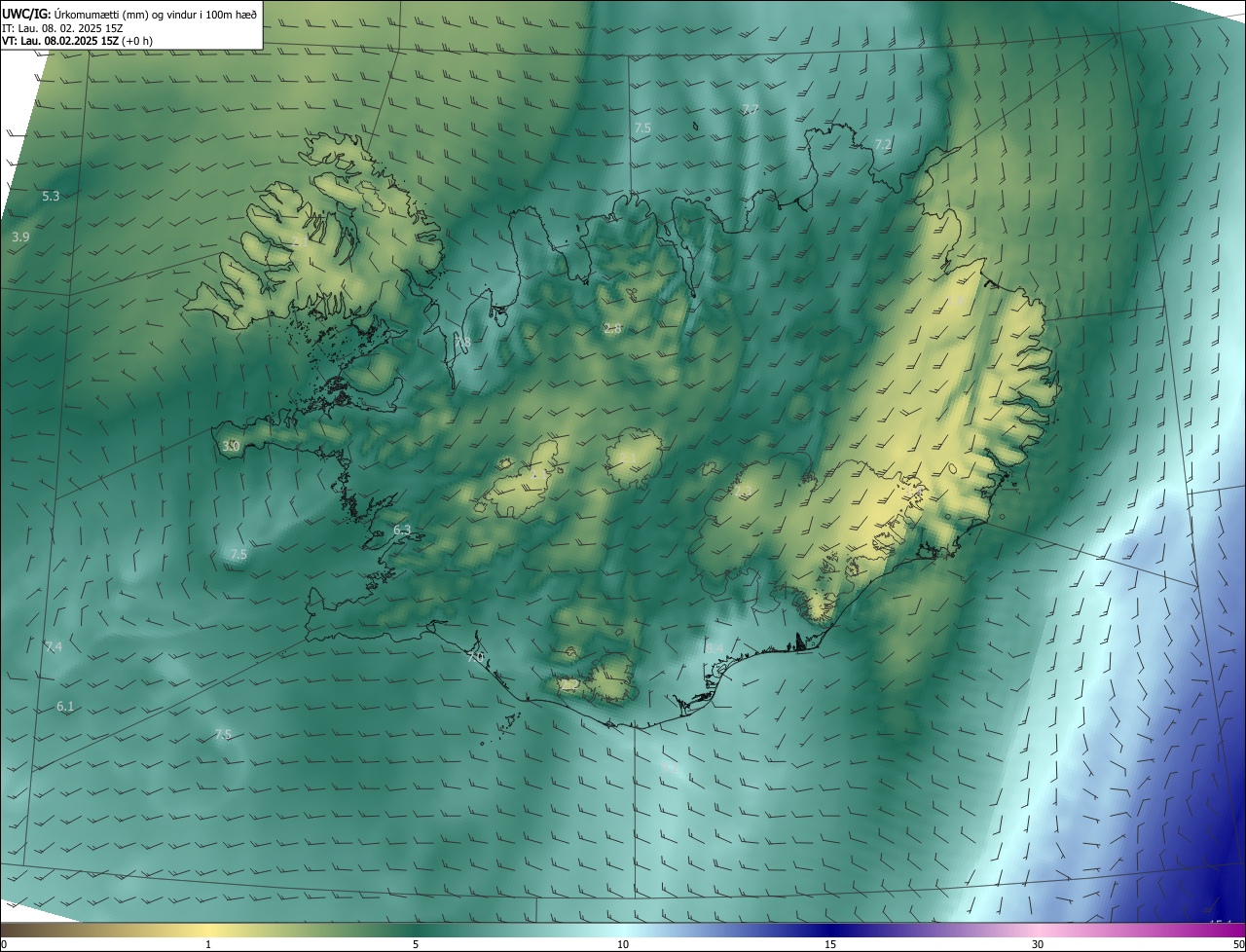Image resolution: width=1246 pixels, height=952 pixels.
Task: Click the 3.9 value label on the map
Action: (20, 238)
